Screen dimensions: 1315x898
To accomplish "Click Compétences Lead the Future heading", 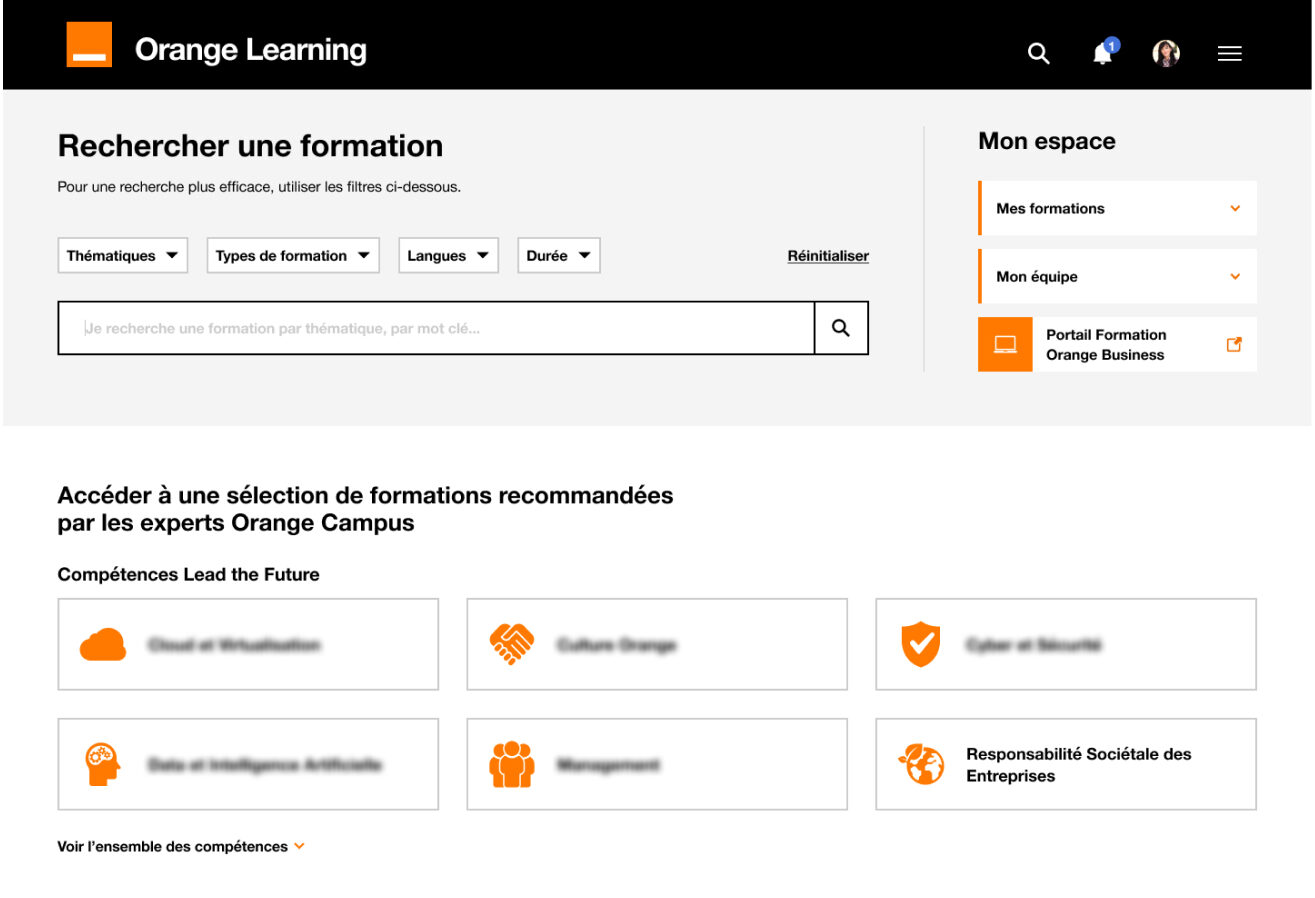I will point(189,574).
